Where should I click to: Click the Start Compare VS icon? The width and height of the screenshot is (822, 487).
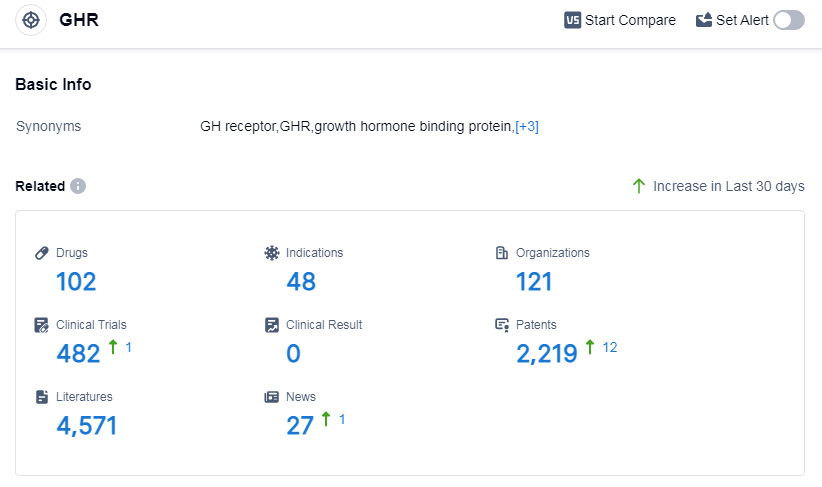(573, 20)
